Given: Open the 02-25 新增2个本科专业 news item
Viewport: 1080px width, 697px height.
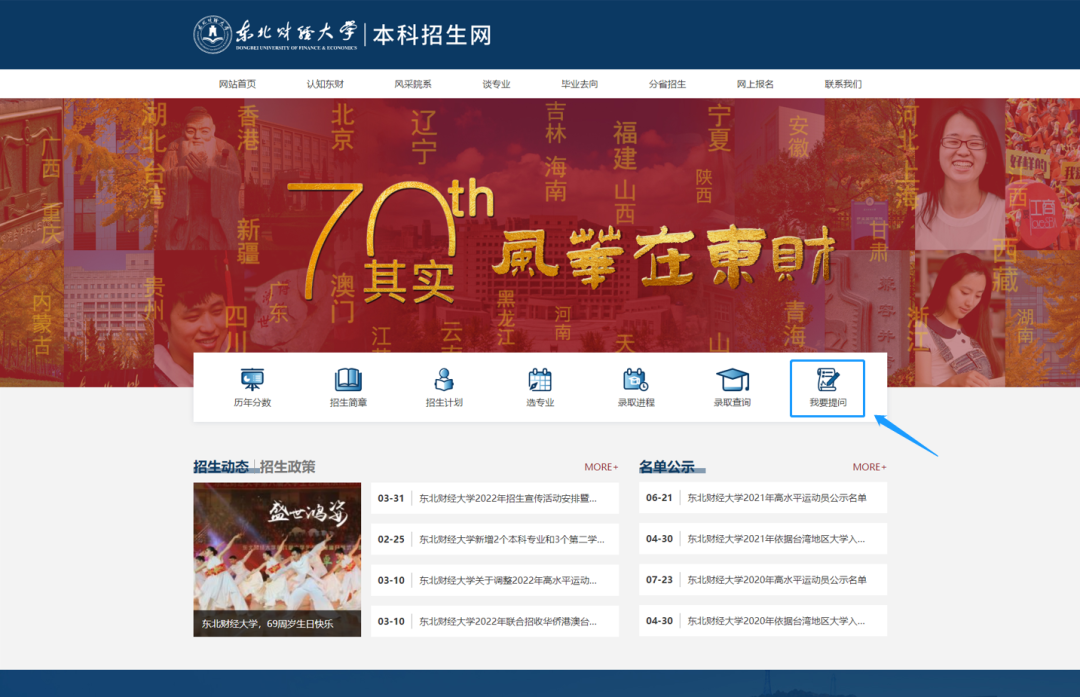Looking at the screenshot, I should coord(495,539).
